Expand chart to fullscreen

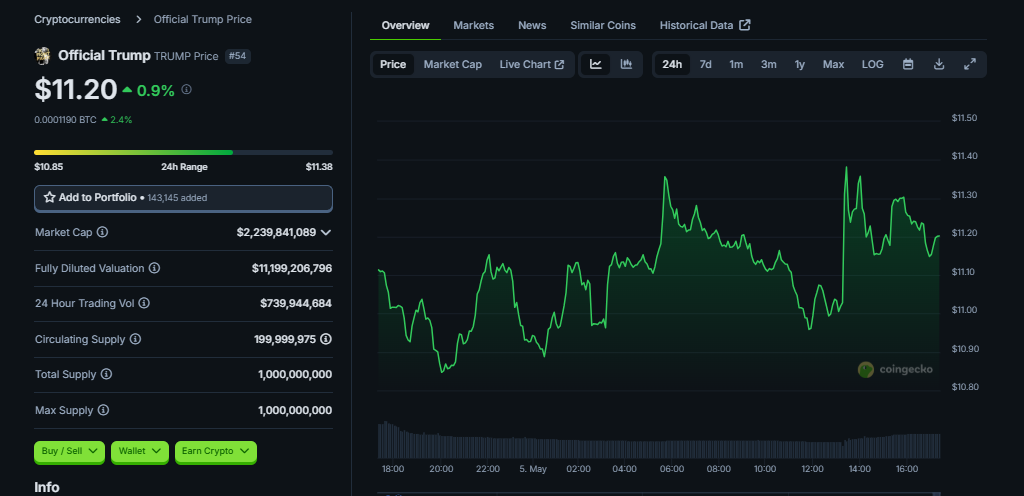[x=970, y=64]
